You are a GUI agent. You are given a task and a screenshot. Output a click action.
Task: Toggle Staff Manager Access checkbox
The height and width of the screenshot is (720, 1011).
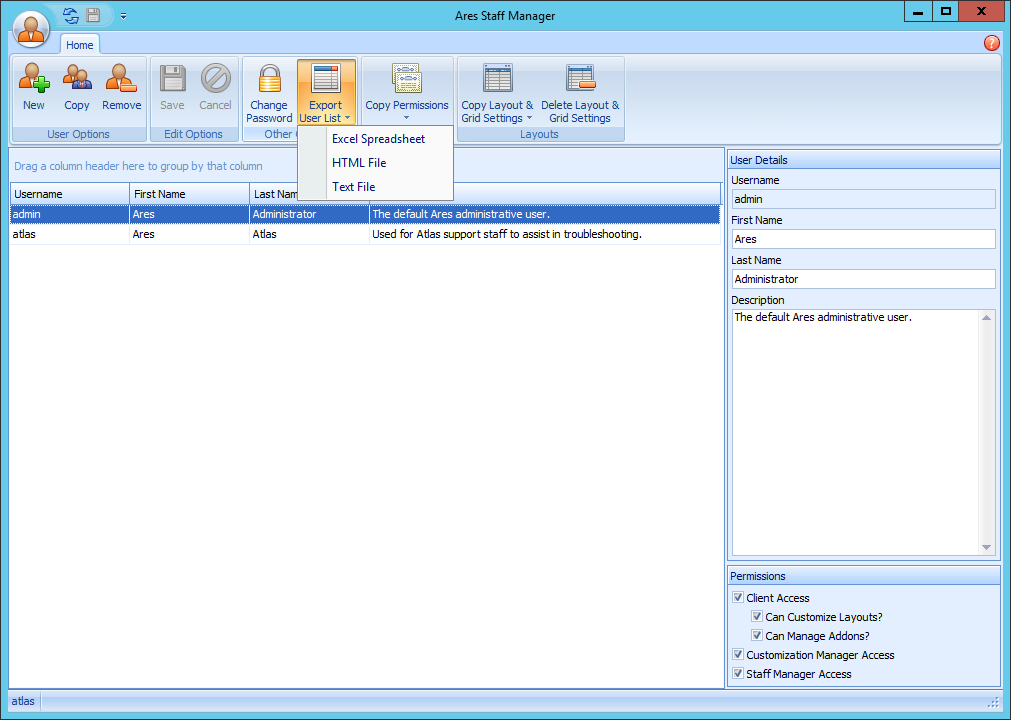tap(738, 674)
